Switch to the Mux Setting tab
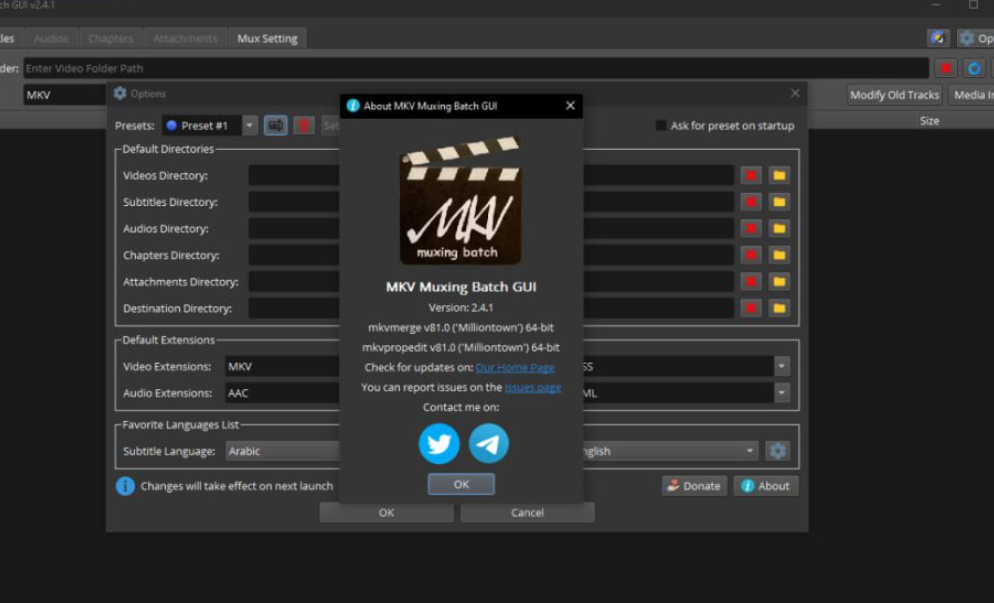This screenshot has height=603, width=994. pyautogui.click(x=267, y=38)
